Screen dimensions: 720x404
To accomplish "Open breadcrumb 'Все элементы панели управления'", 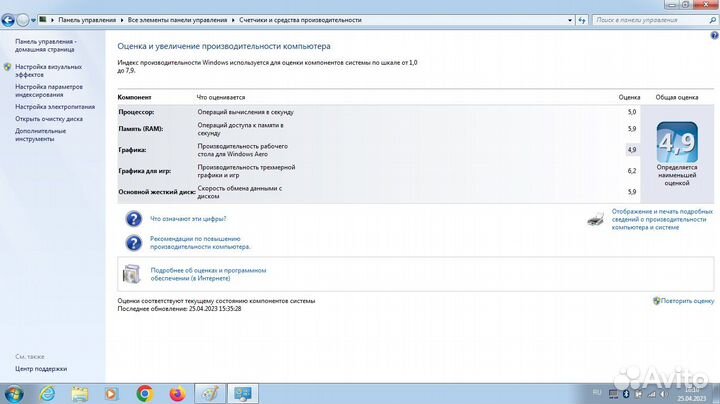I will coord(177,20).
